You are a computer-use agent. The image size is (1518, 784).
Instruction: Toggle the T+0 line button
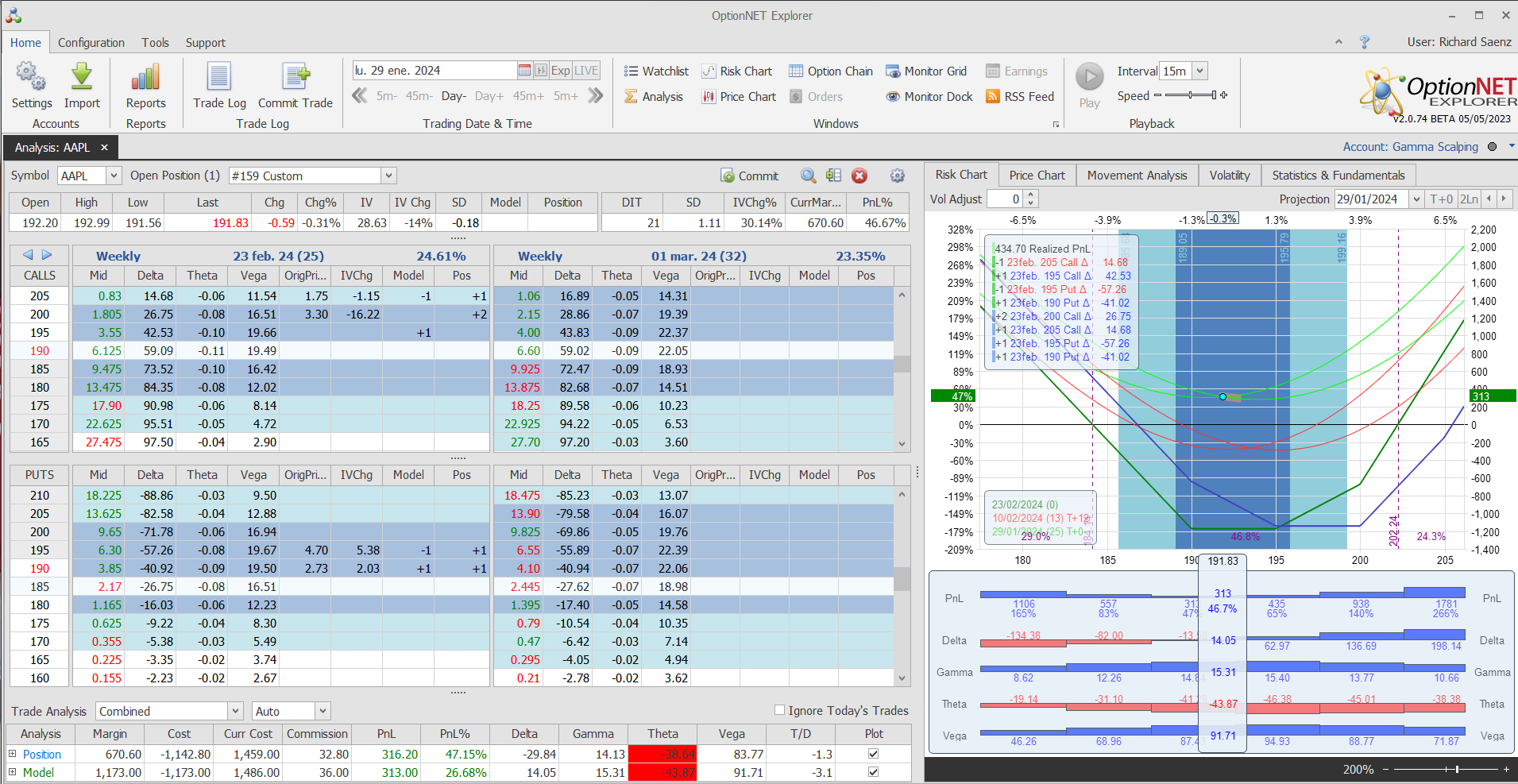(1441, 199)
